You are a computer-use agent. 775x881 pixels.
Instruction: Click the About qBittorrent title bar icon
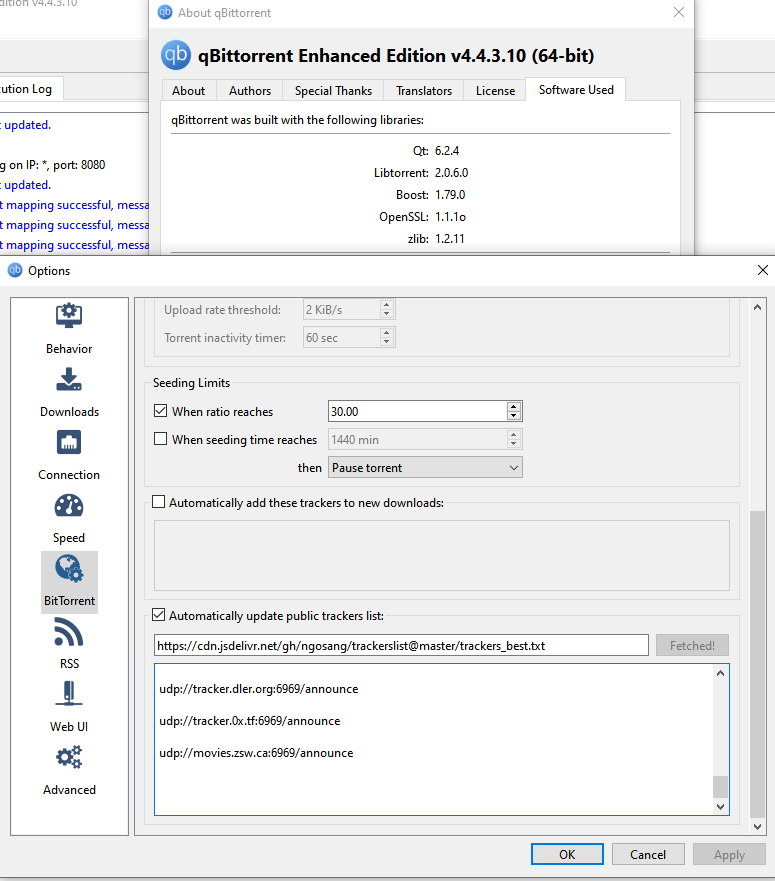click(165, 12)
